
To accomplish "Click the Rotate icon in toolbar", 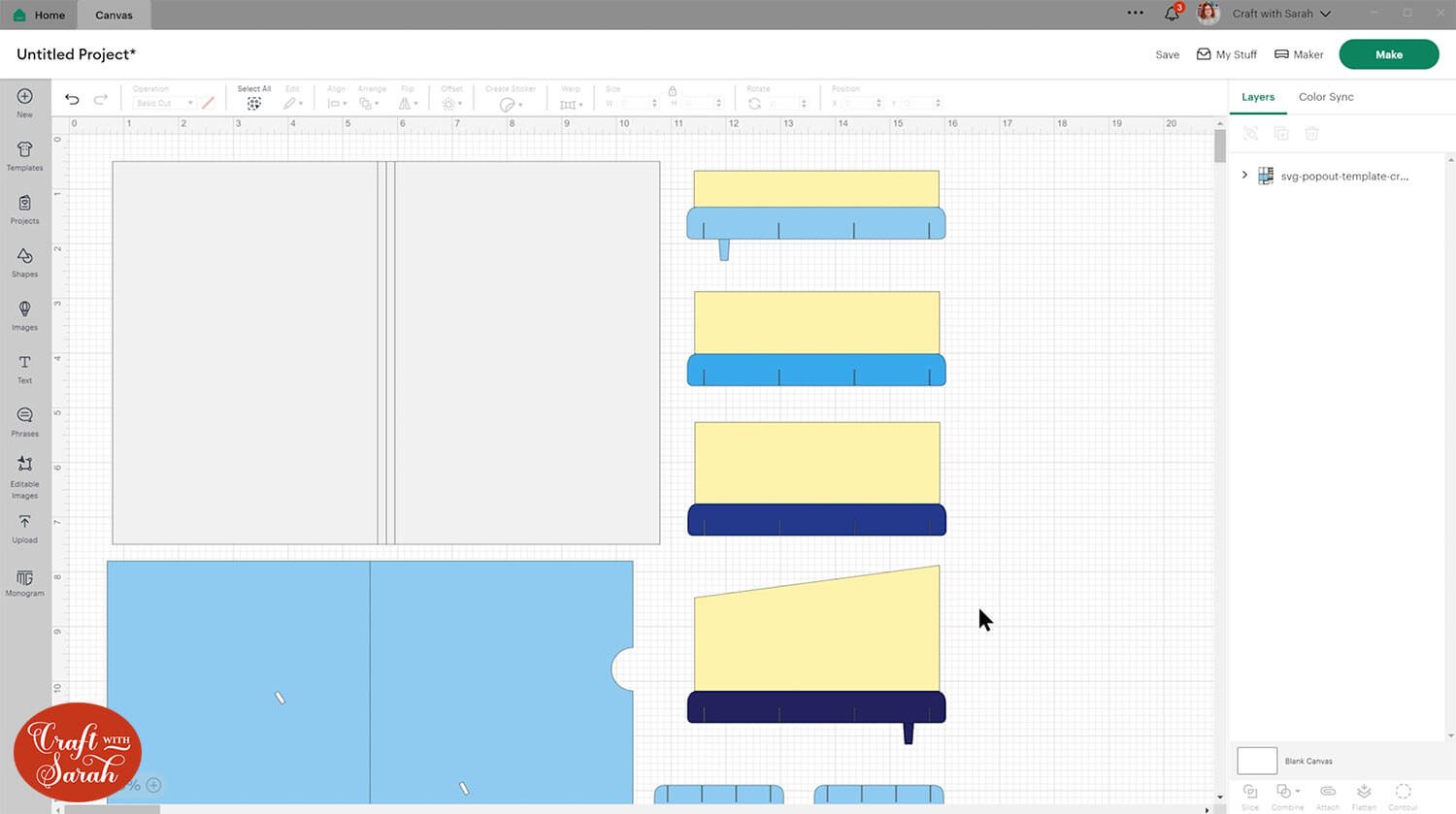I will click(x=754, y=103).
